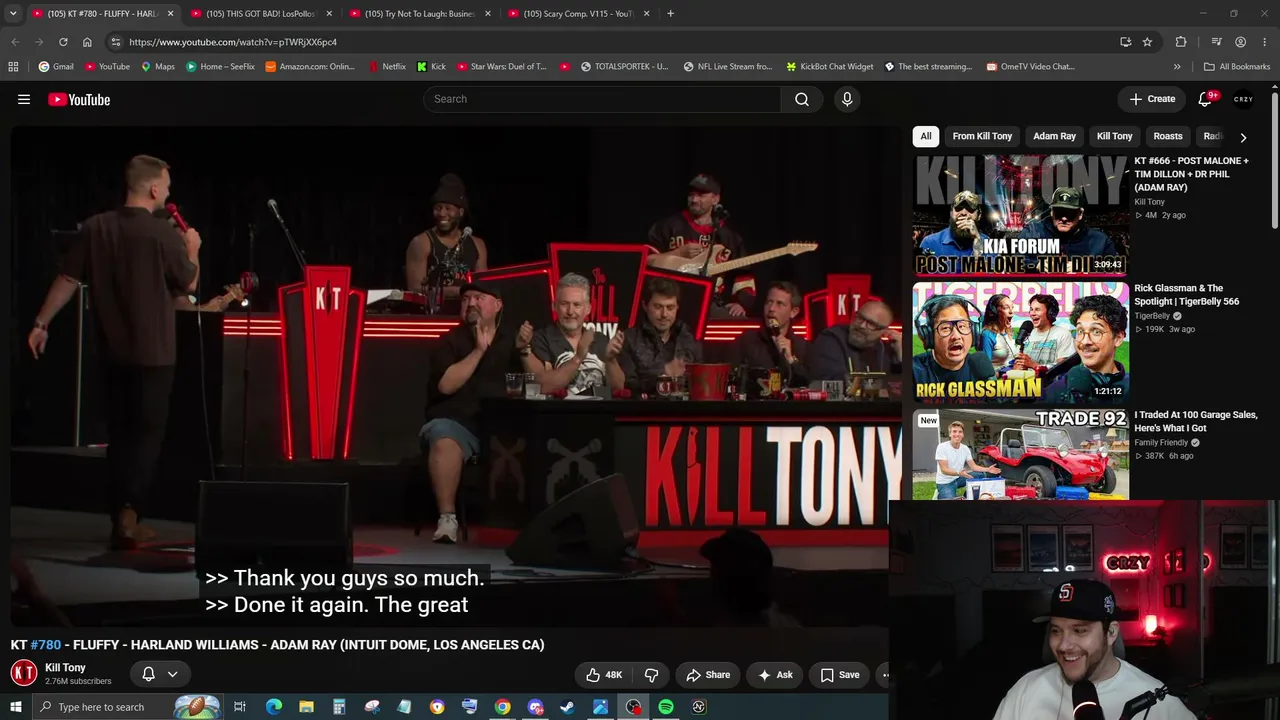Open the Kill Tony channel name link

[x=65, y=667]
